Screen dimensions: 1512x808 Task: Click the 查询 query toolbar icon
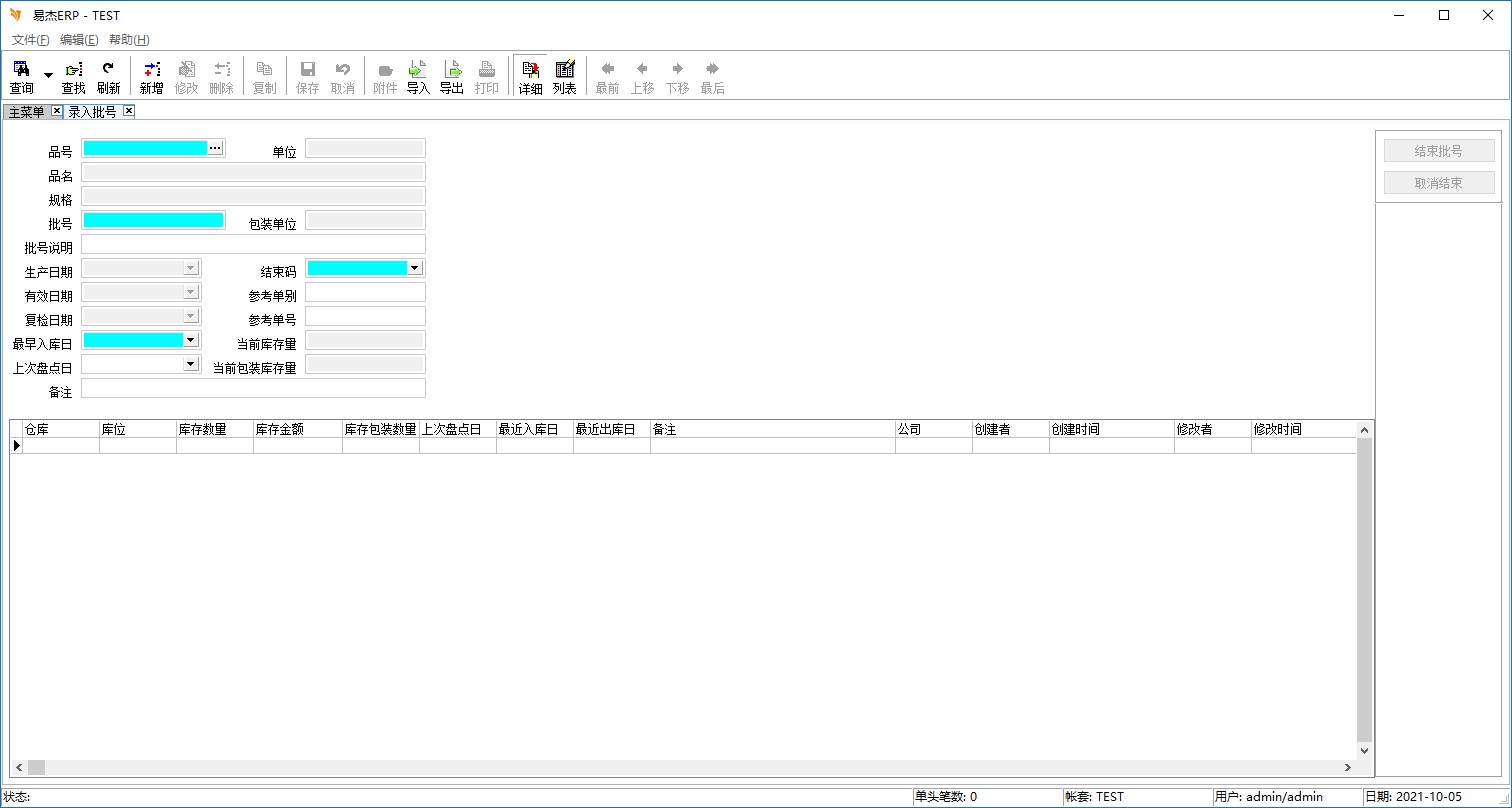[x=21, y=77]
